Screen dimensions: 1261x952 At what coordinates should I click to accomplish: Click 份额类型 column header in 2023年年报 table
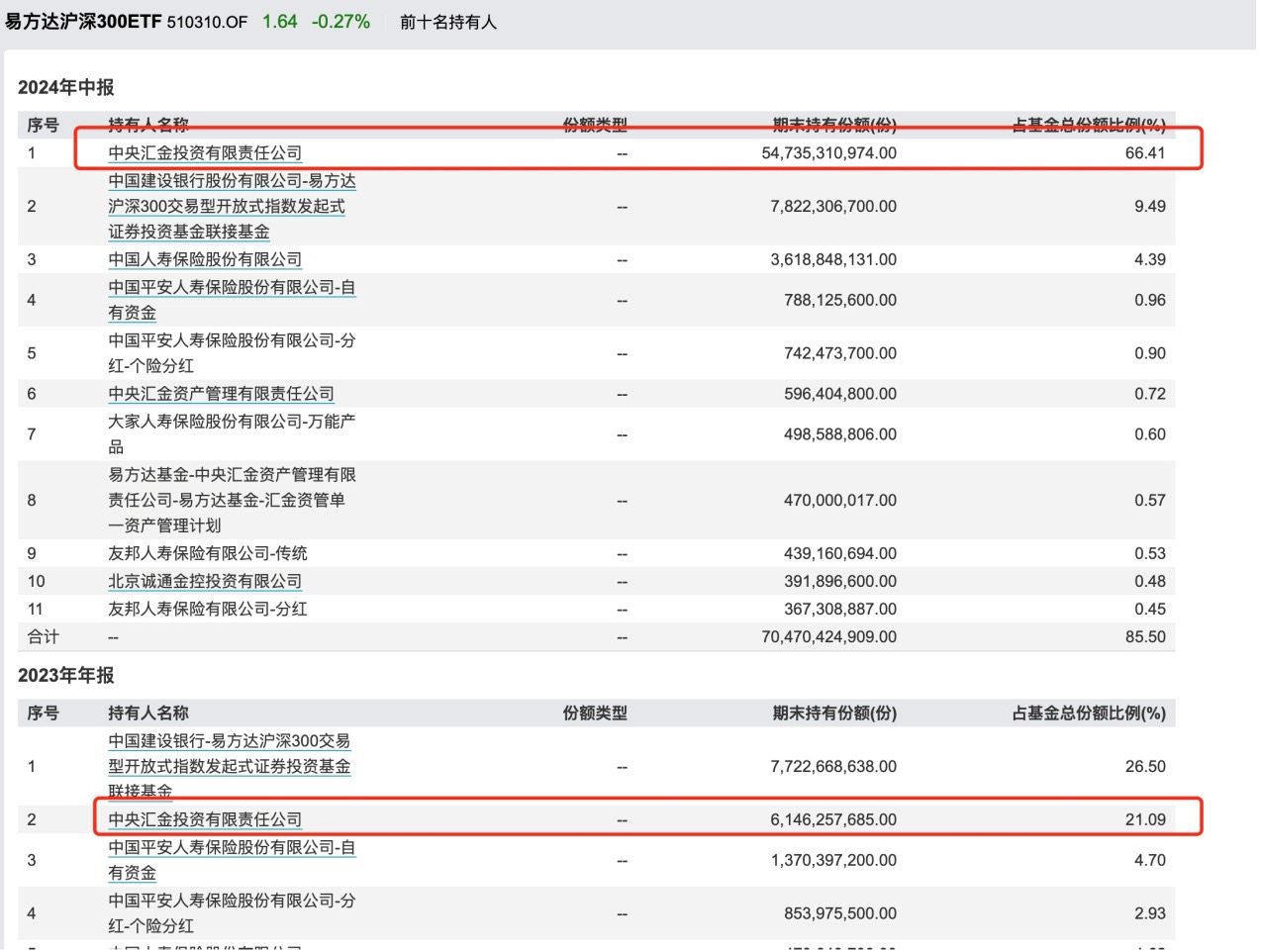[x=595, y=714]
